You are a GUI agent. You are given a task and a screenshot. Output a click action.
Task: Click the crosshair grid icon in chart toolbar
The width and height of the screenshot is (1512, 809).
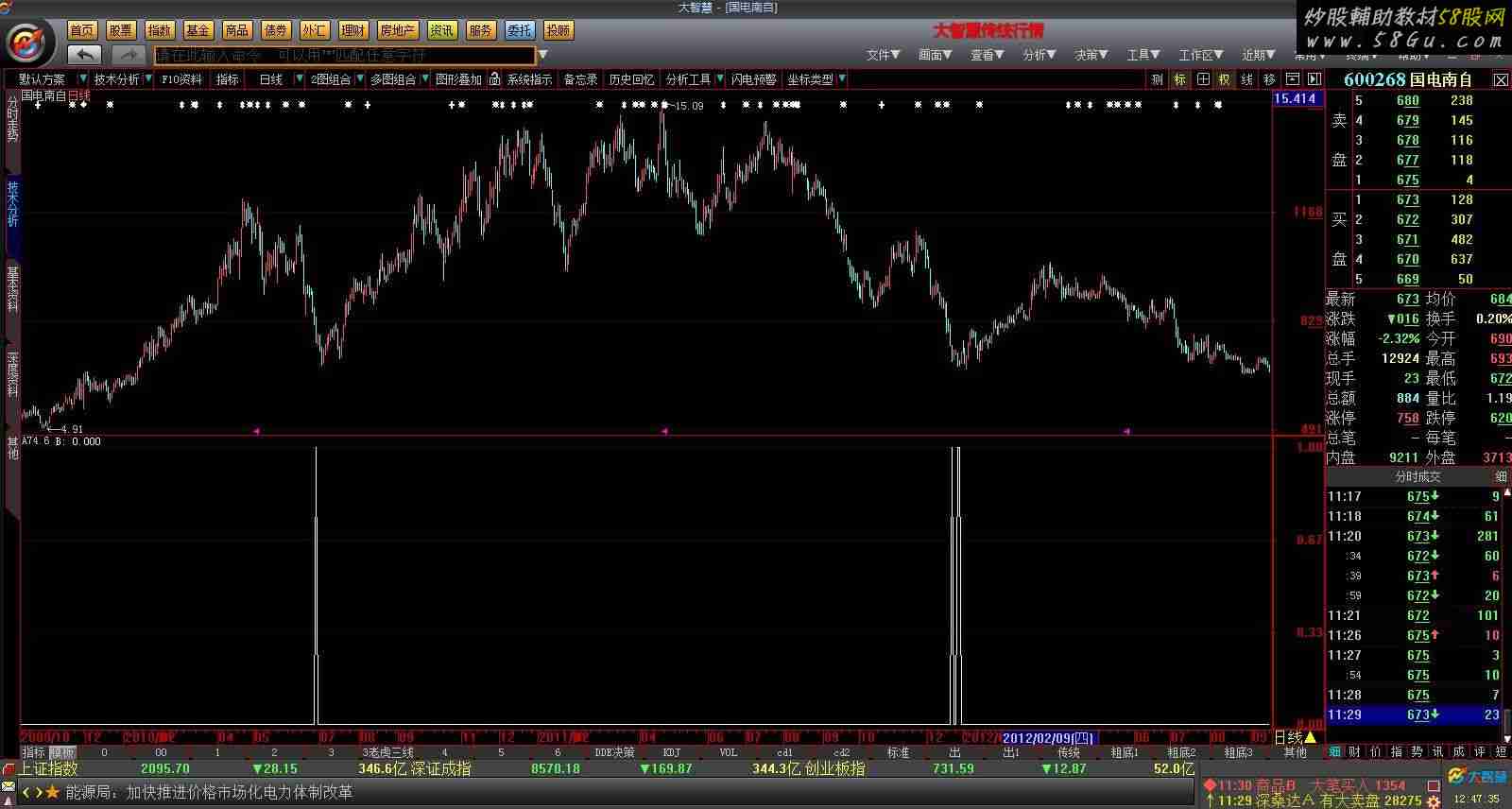1202,79
